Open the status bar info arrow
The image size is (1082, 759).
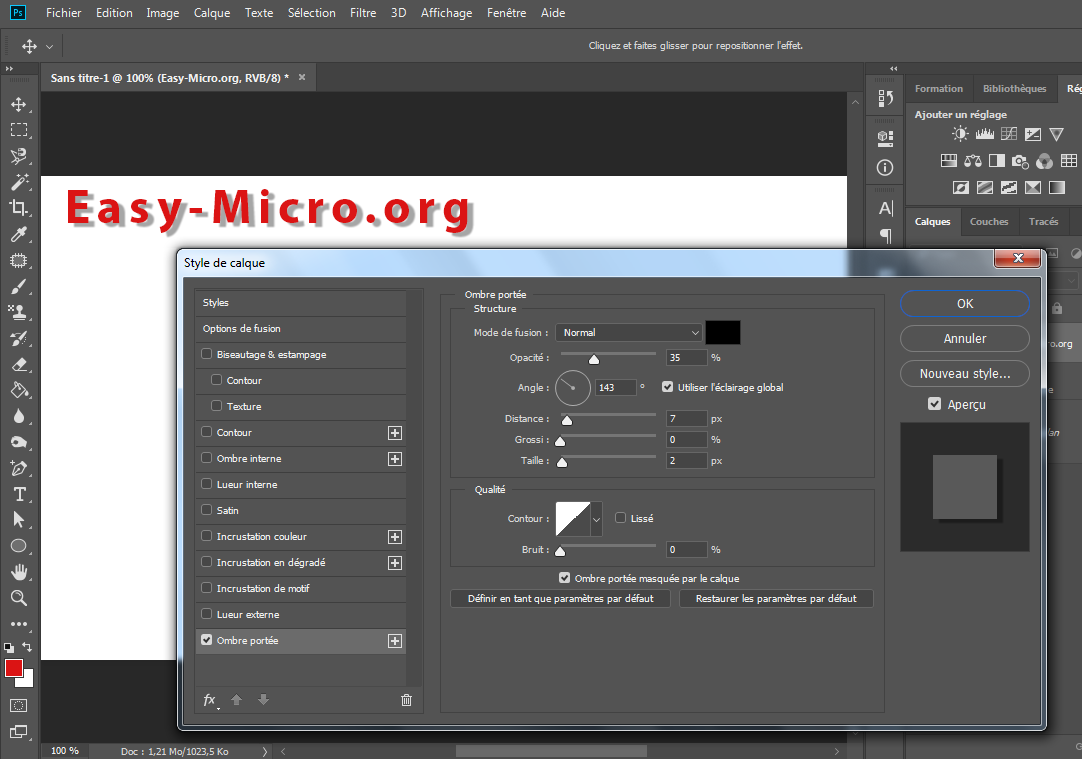(x=265, y=751)
